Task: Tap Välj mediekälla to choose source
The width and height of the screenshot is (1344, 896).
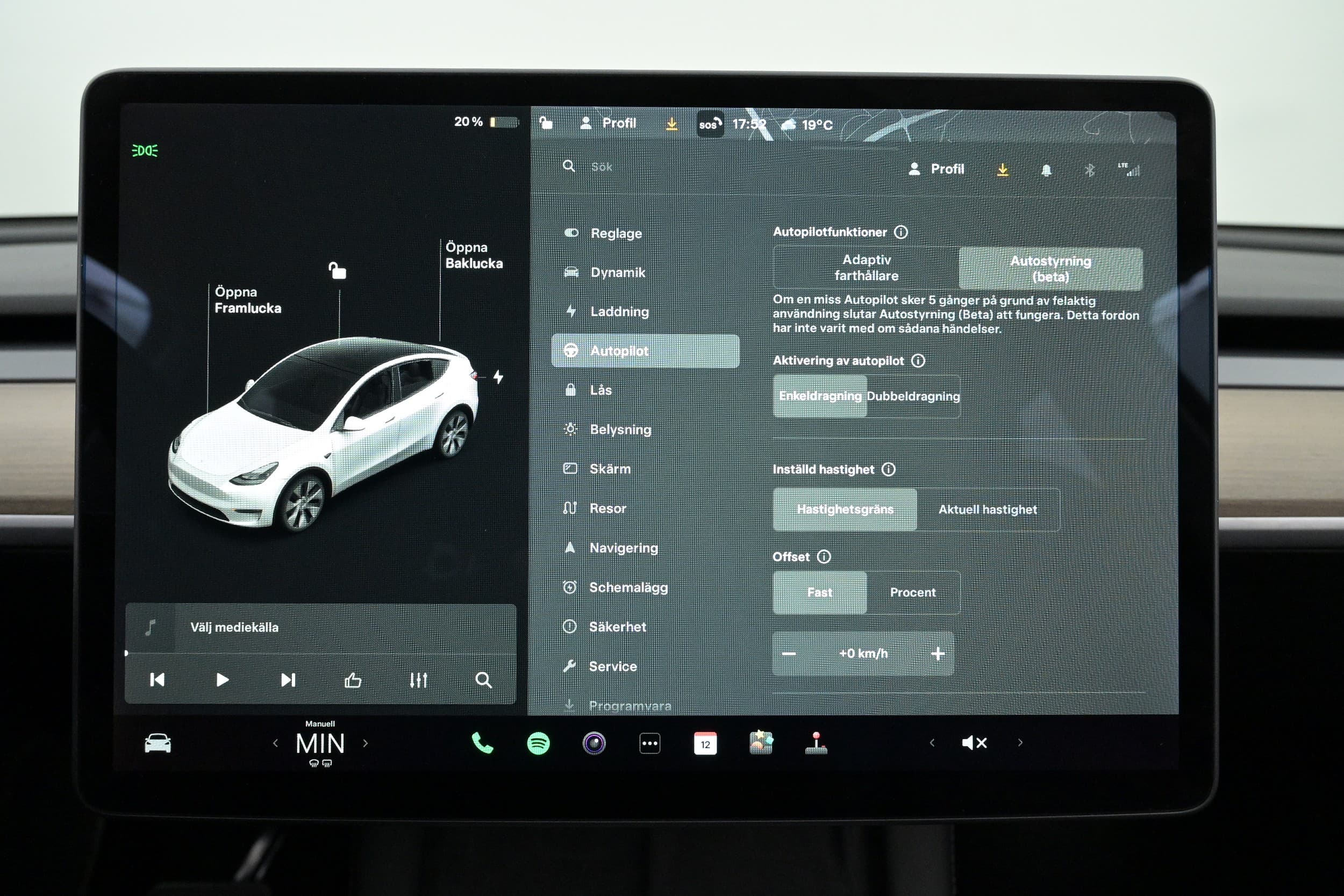Action: (234, 627)
